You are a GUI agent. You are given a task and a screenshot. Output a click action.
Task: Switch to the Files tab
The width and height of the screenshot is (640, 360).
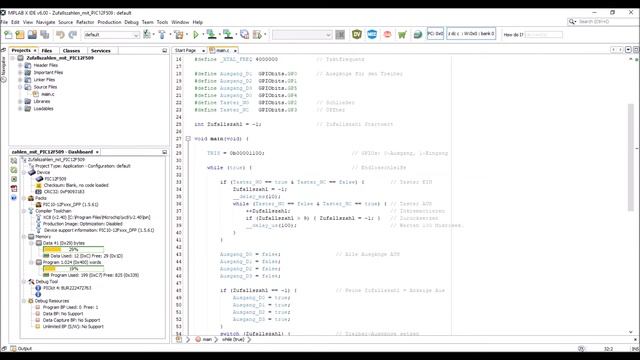pos(47,51)
